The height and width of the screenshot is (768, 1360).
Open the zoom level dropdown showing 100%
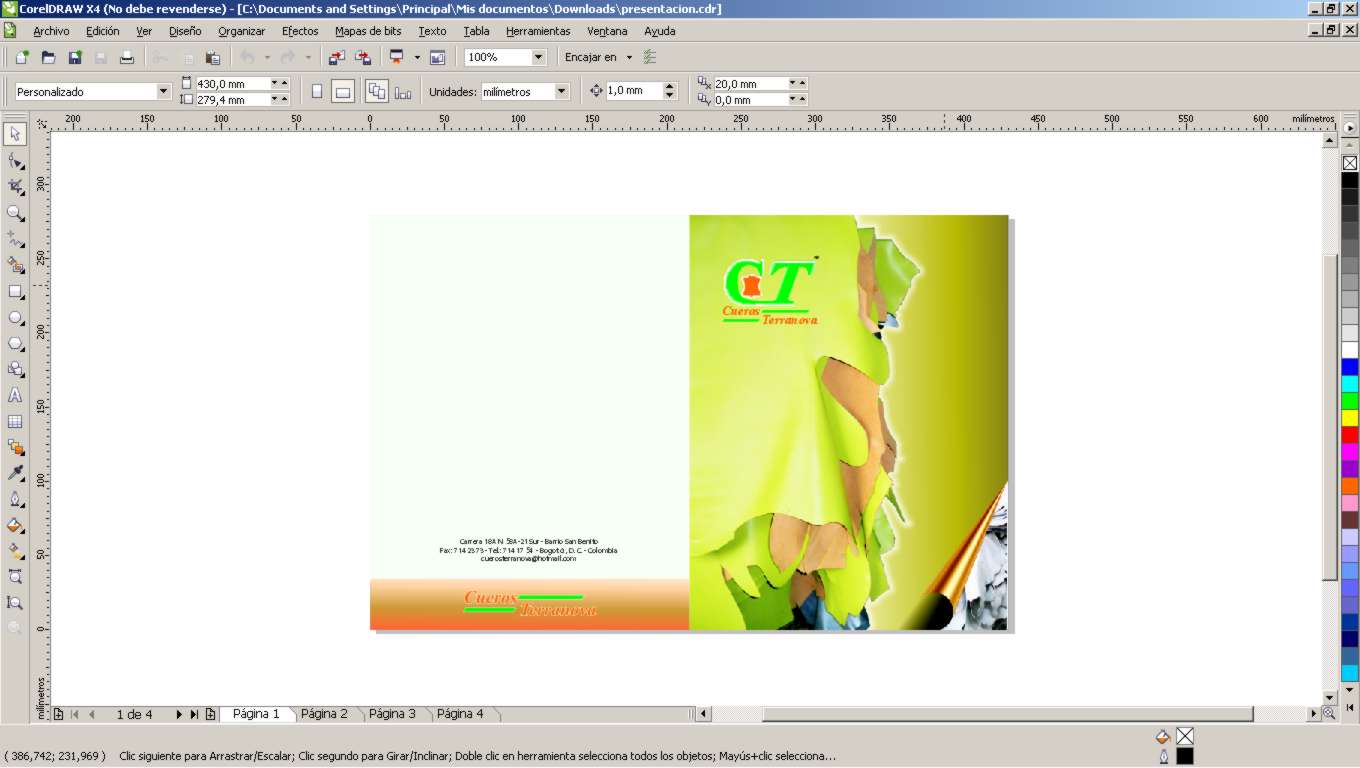[538, 58]
